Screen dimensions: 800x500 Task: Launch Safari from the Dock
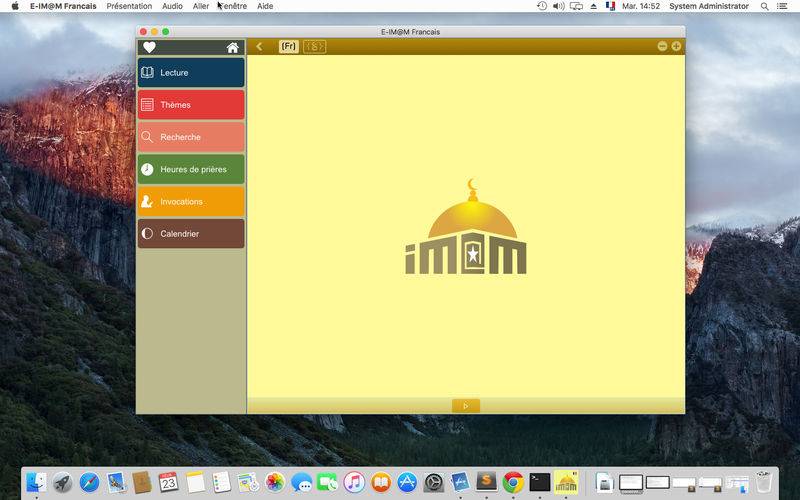[x=89, y=482]
